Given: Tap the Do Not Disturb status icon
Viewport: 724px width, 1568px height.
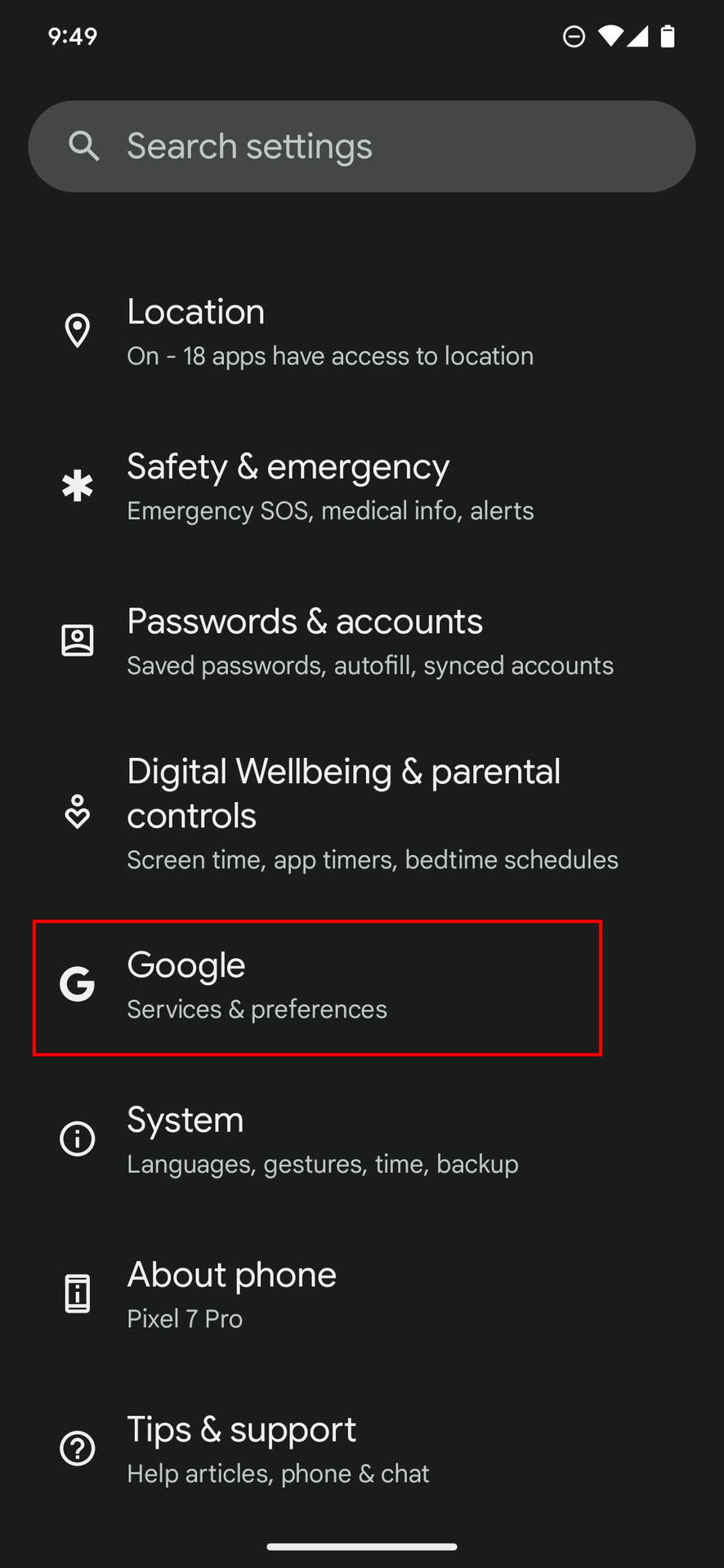Looking at the screenshot, I should tap(574, 36).
